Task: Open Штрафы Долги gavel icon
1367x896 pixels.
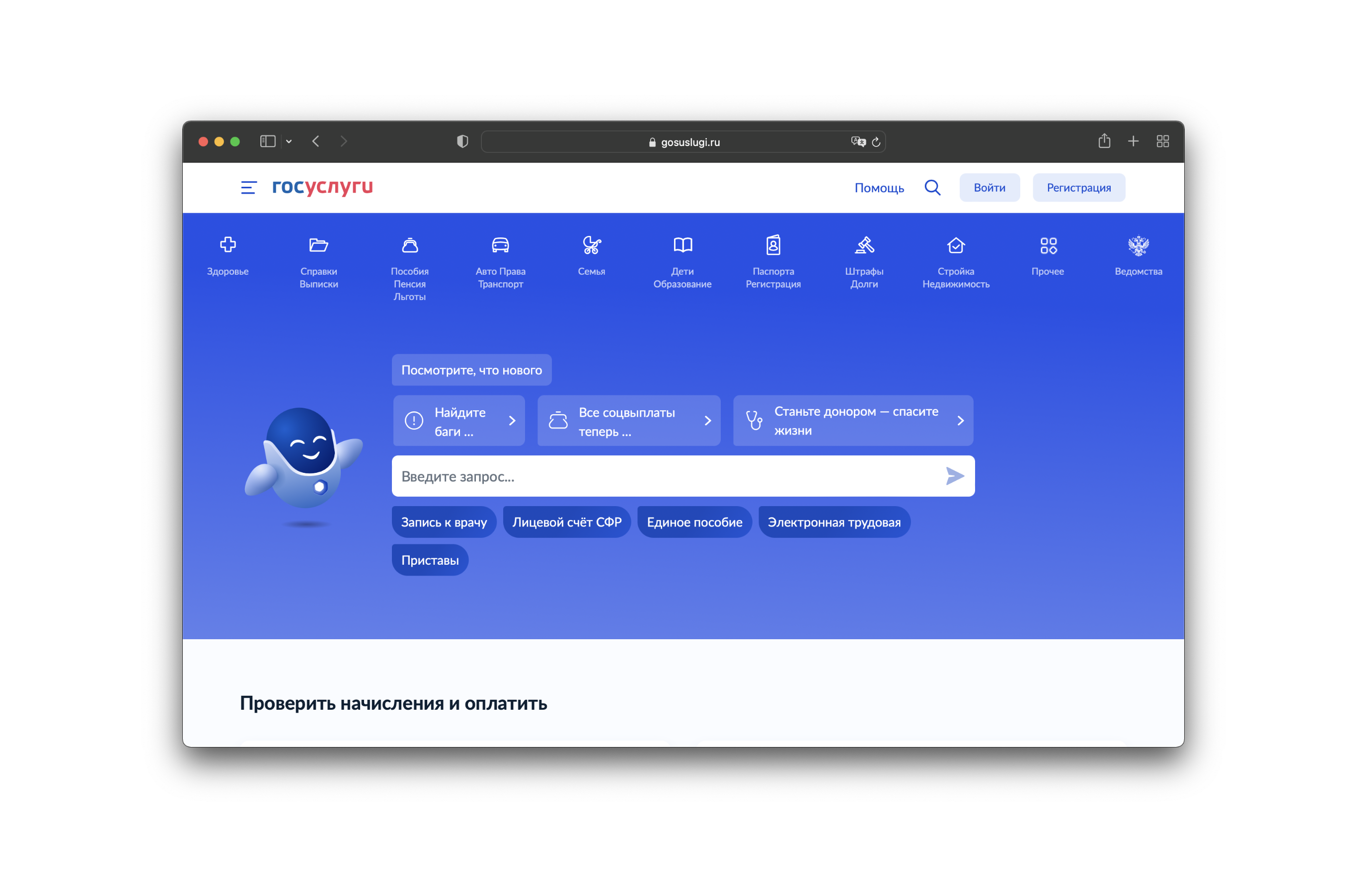Action: click(x=864, y=245)
